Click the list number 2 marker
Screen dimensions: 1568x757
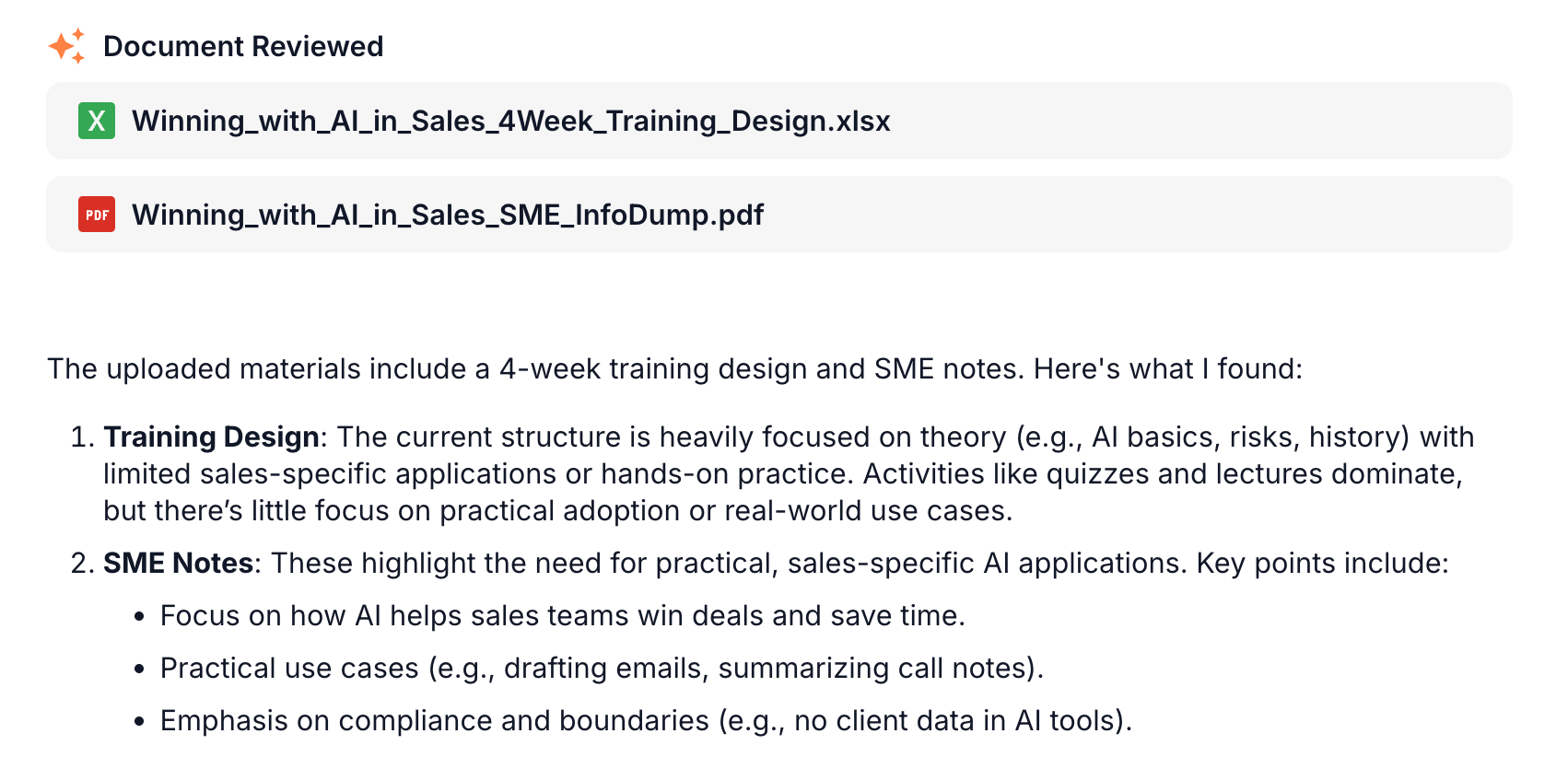[83, 563]
